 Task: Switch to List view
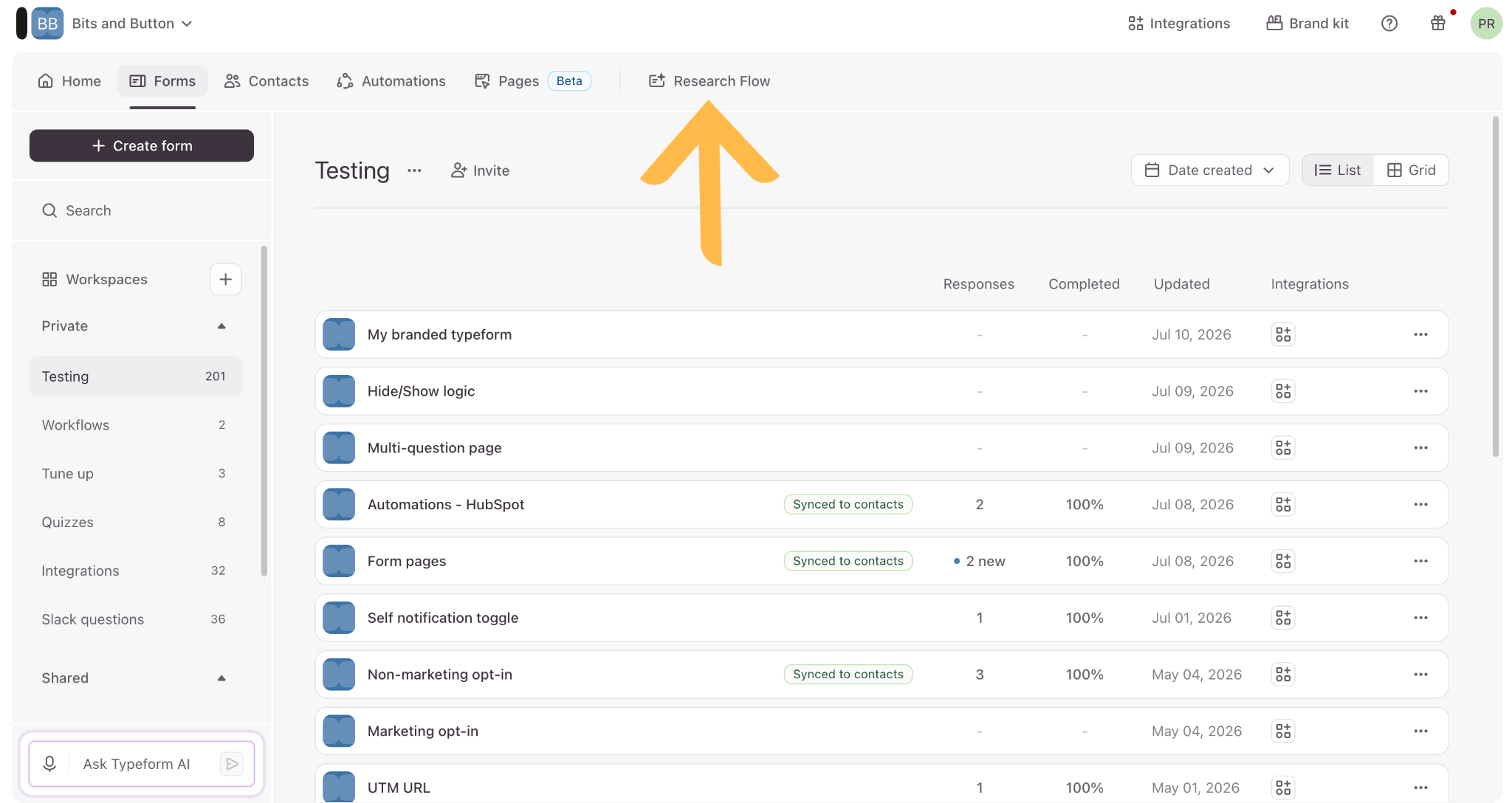(x=1338, y=170)
